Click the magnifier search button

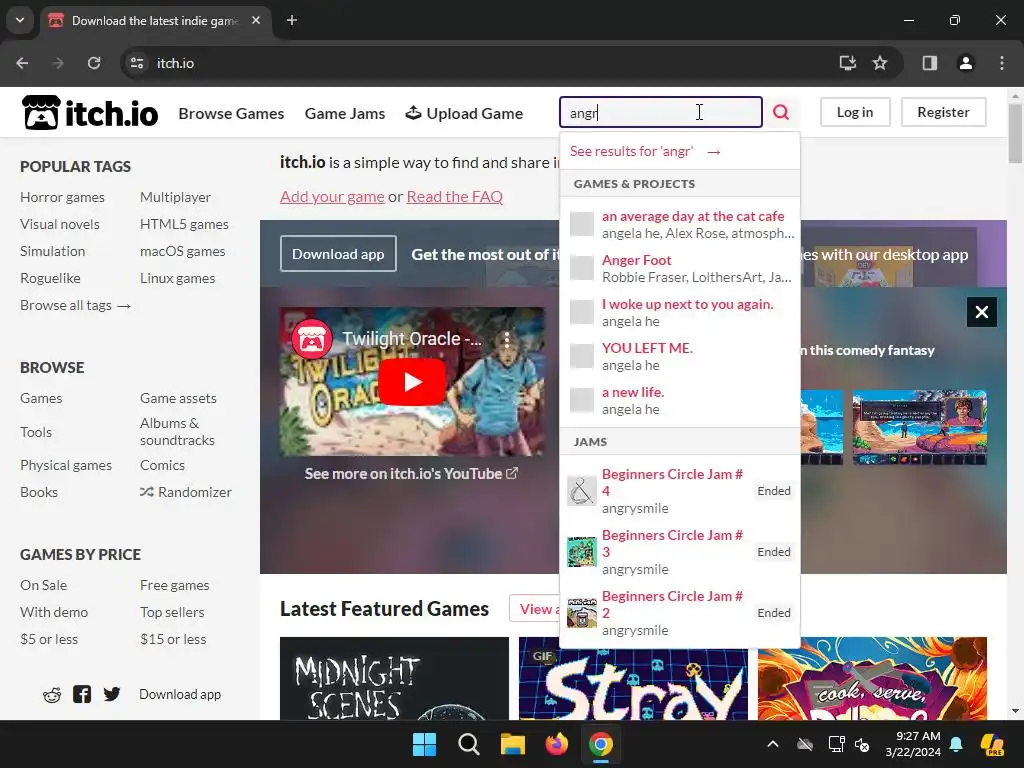click(781, 112)
